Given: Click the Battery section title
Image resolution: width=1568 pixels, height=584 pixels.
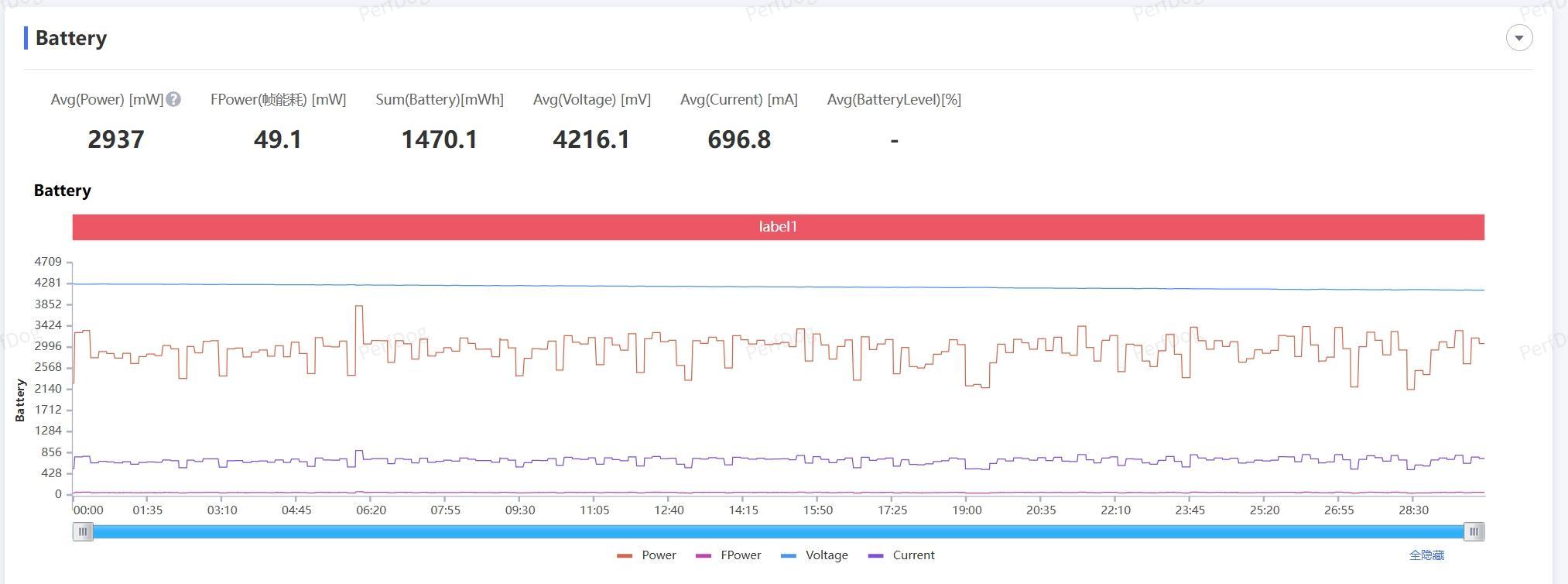Looking at the screenshot, I should coord(71,38).
